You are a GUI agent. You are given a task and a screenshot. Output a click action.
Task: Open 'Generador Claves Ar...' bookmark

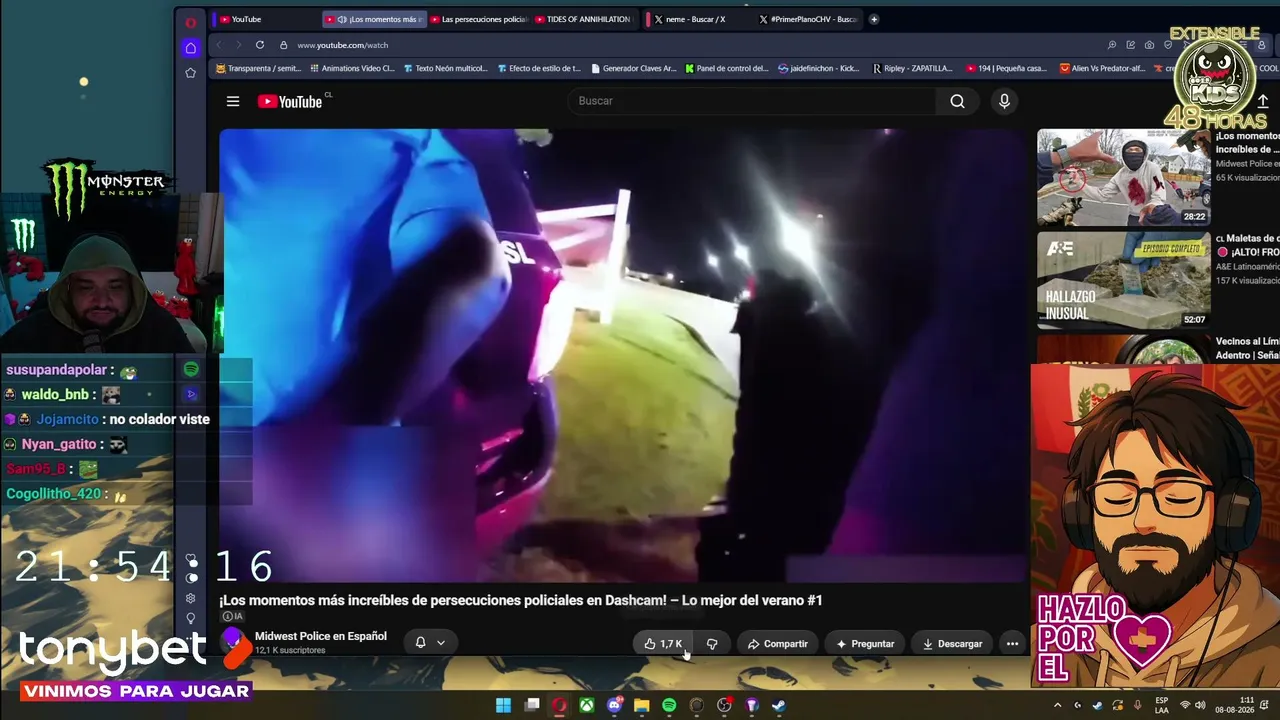point(634,69)
